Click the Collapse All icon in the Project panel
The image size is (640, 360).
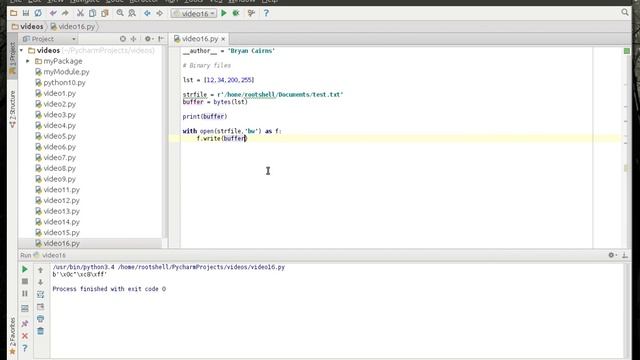pyautogui.click(x=133, y=39)
